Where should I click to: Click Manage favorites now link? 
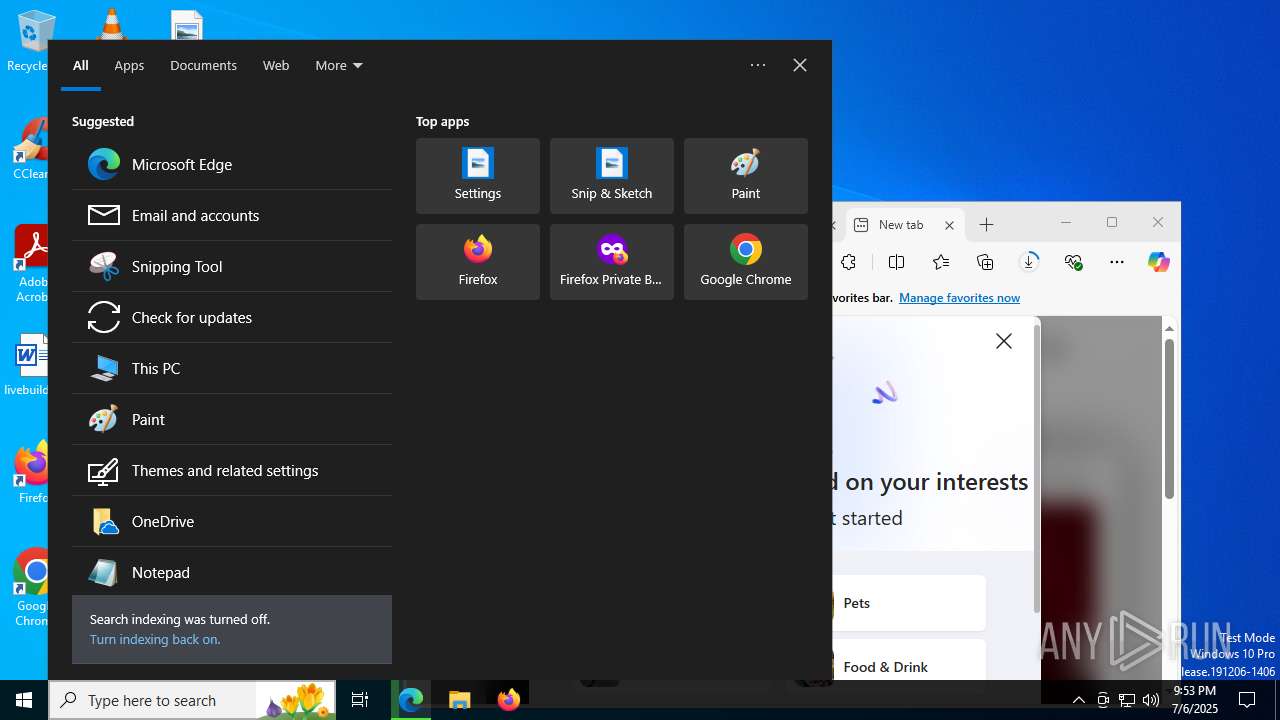959,298
